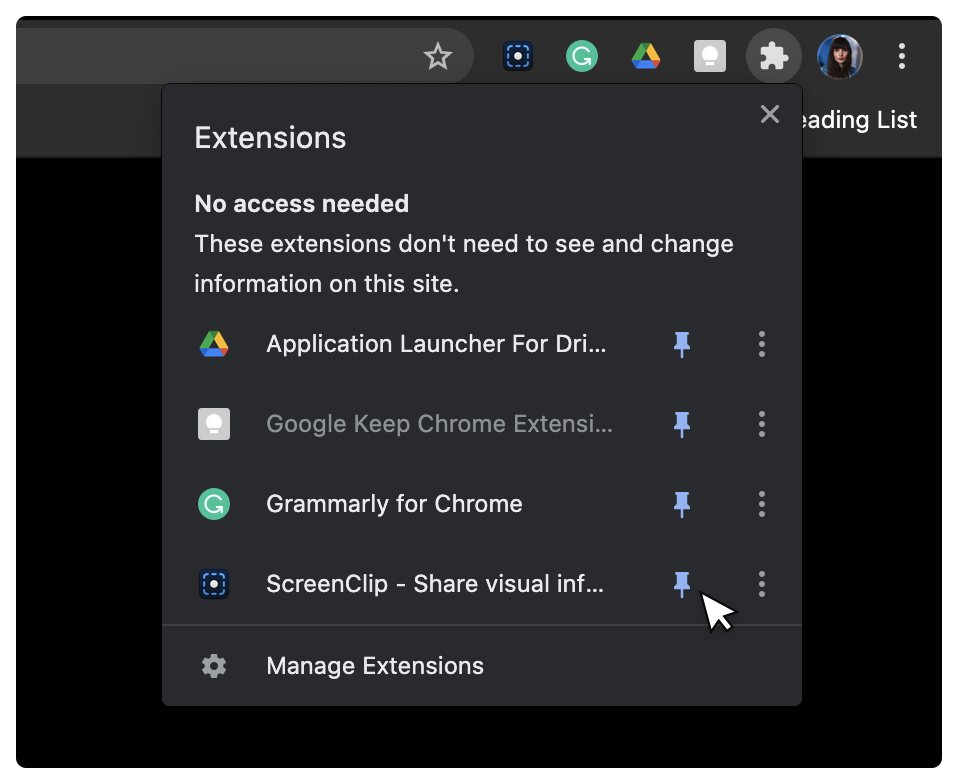Open more actions for Google Keep extension

click(x=762, y=424)
